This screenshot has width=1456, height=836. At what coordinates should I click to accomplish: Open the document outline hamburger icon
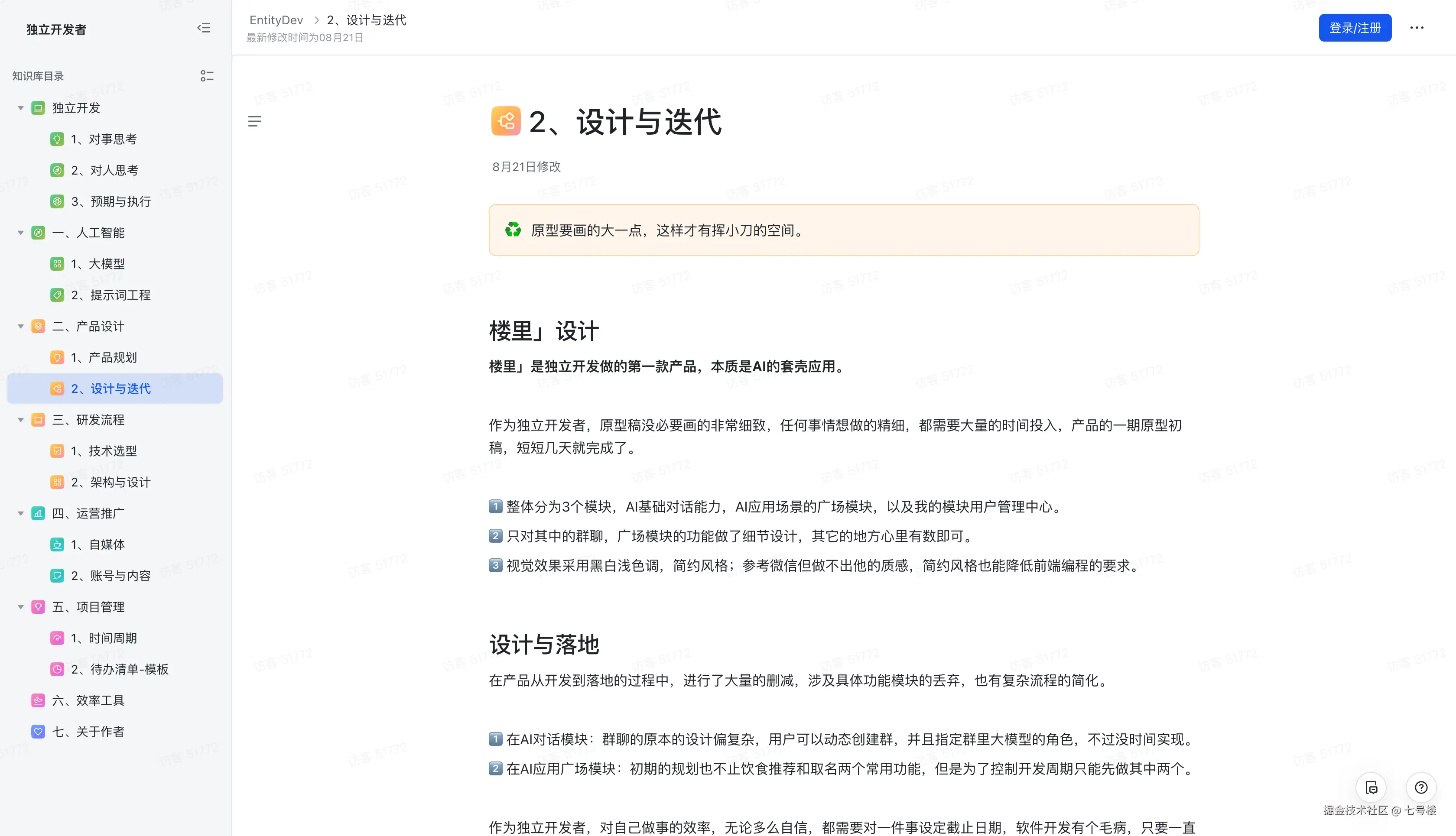[255, 121]
